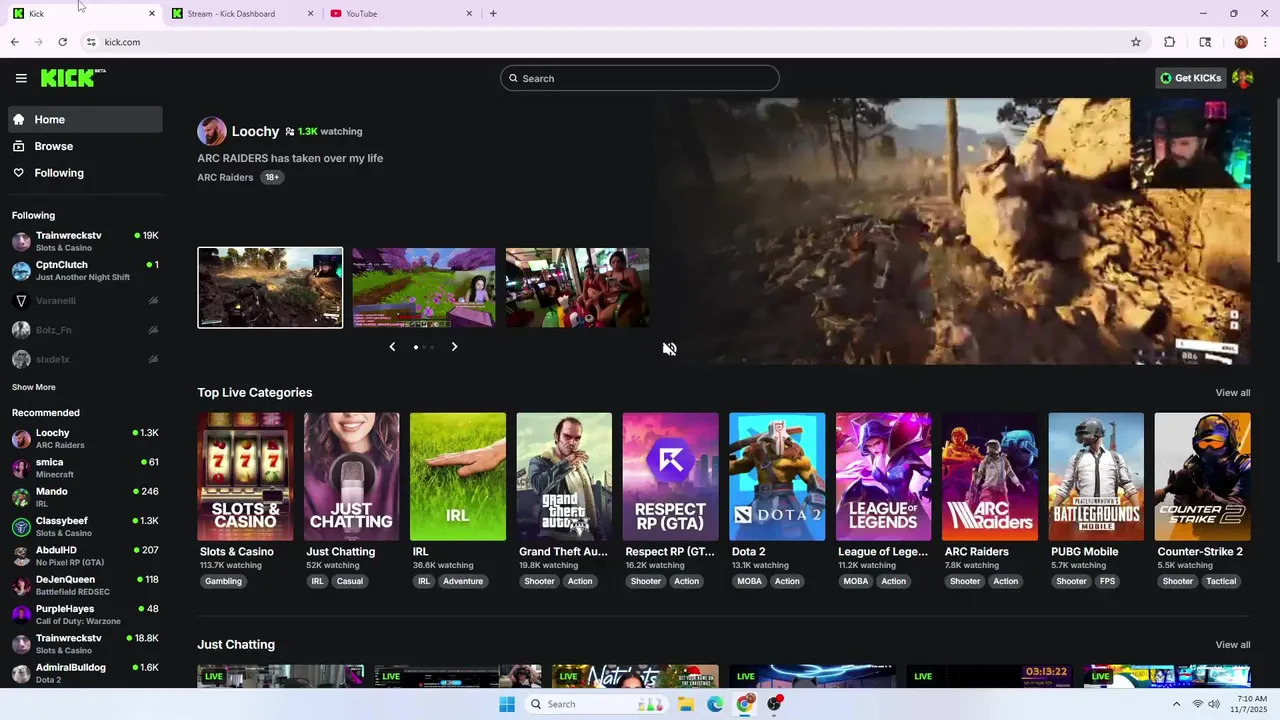
Task: Open PurpleHayes in the Recommended list
Action: click(x=85, y=614)
